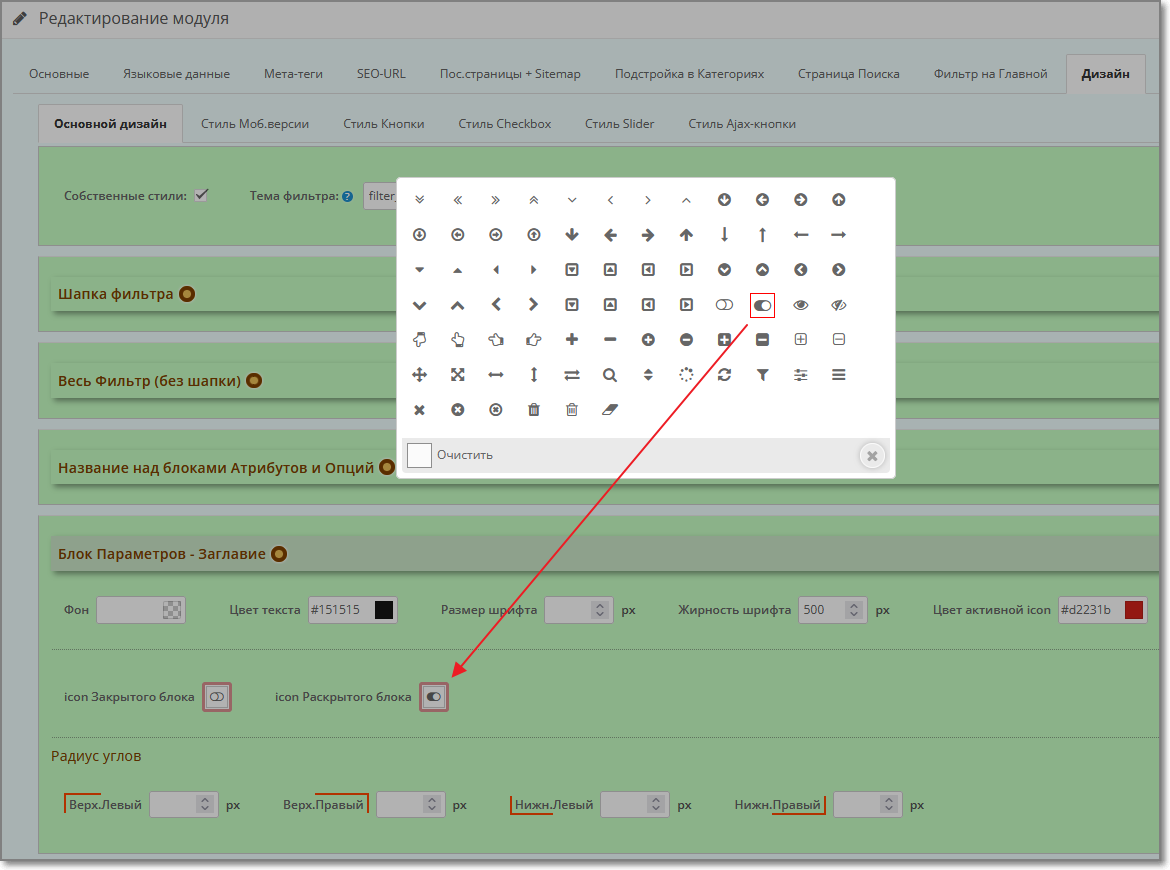Image resolution: width=1170 pixels, height=870 pixels.
Task: Pick the horizontal sliders icon
Action: (800, 375)
